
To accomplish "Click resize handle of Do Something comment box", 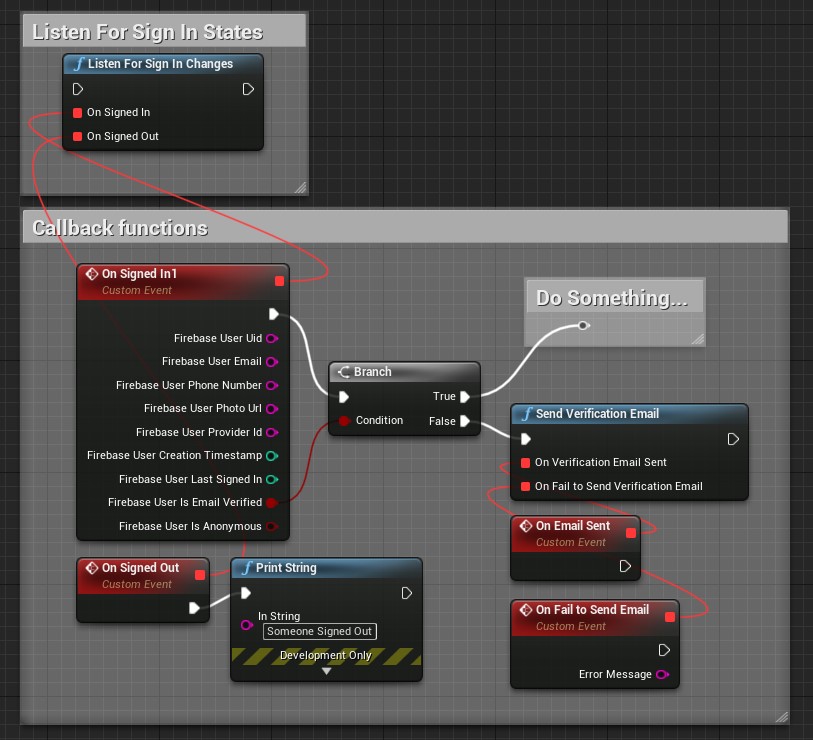I will tap(698, 339).
